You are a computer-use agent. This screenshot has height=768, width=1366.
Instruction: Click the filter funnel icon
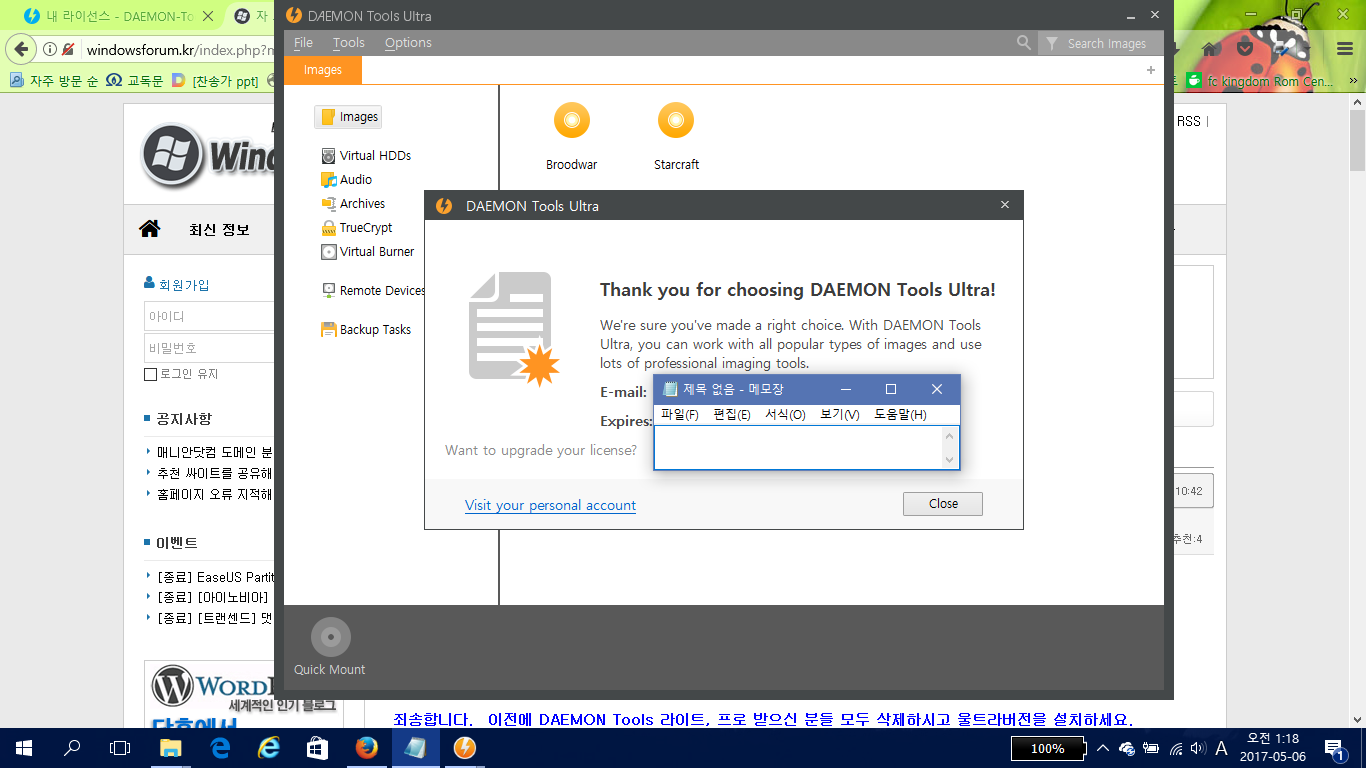pyautogui.click(x=1052, y=43)
